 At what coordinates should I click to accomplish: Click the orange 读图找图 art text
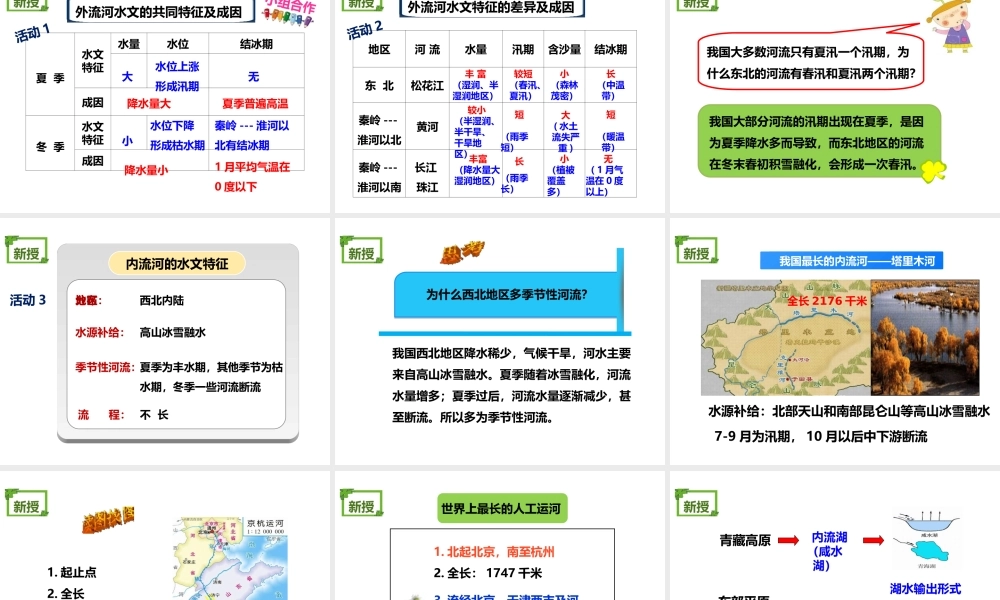click(x=108, y=519)
